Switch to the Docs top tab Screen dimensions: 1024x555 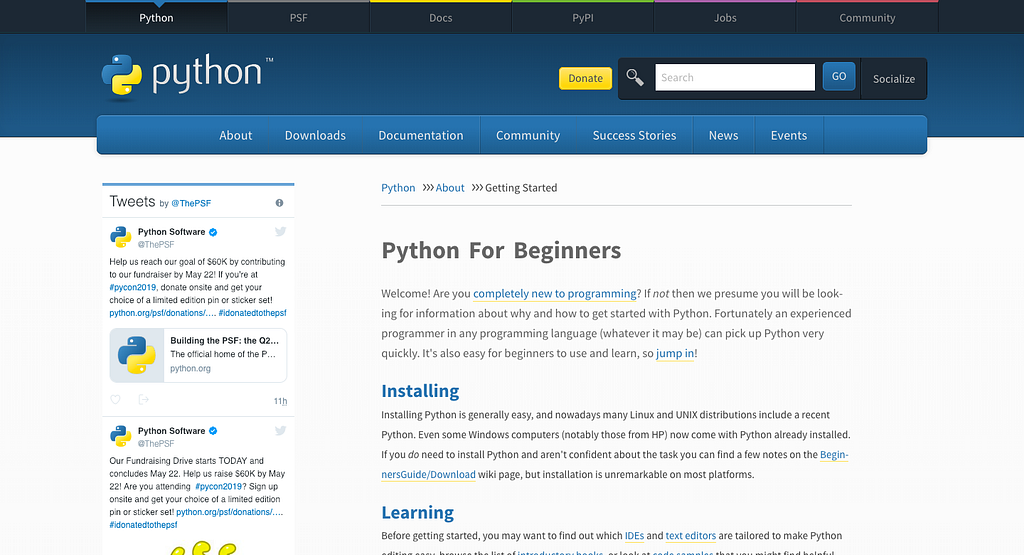441,18
